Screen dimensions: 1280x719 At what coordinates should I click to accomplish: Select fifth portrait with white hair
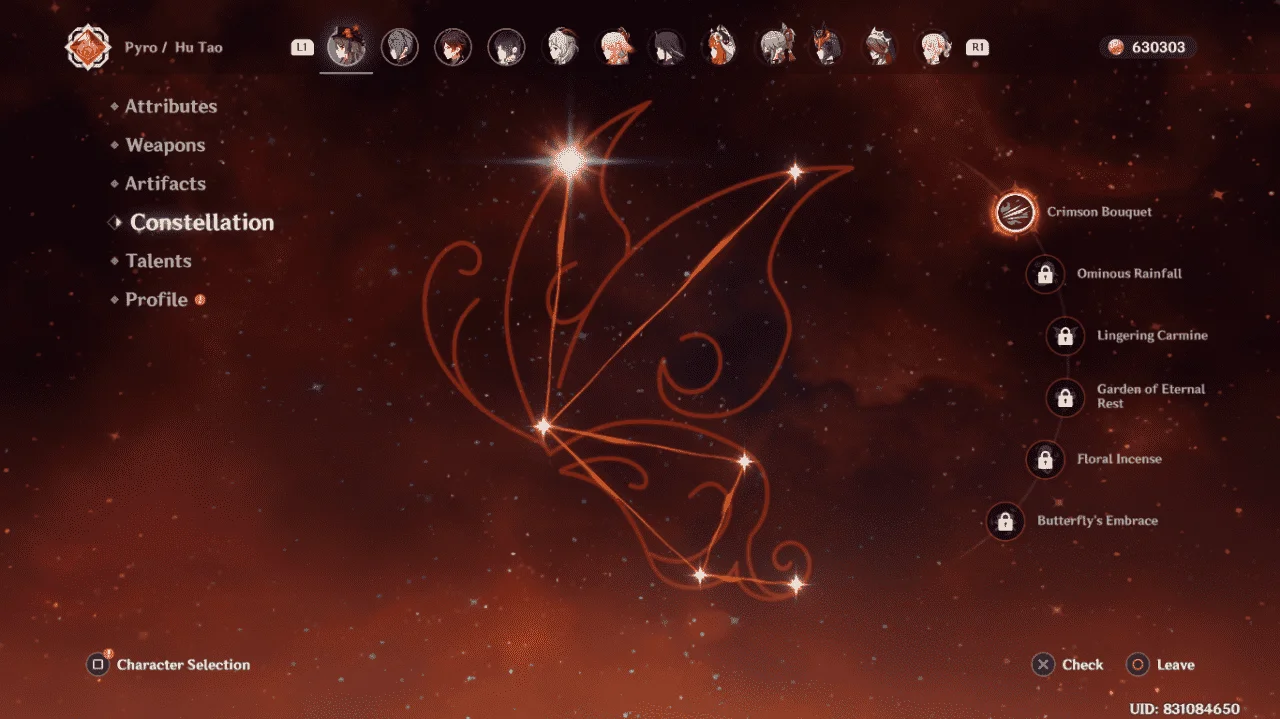coord(560,47)
